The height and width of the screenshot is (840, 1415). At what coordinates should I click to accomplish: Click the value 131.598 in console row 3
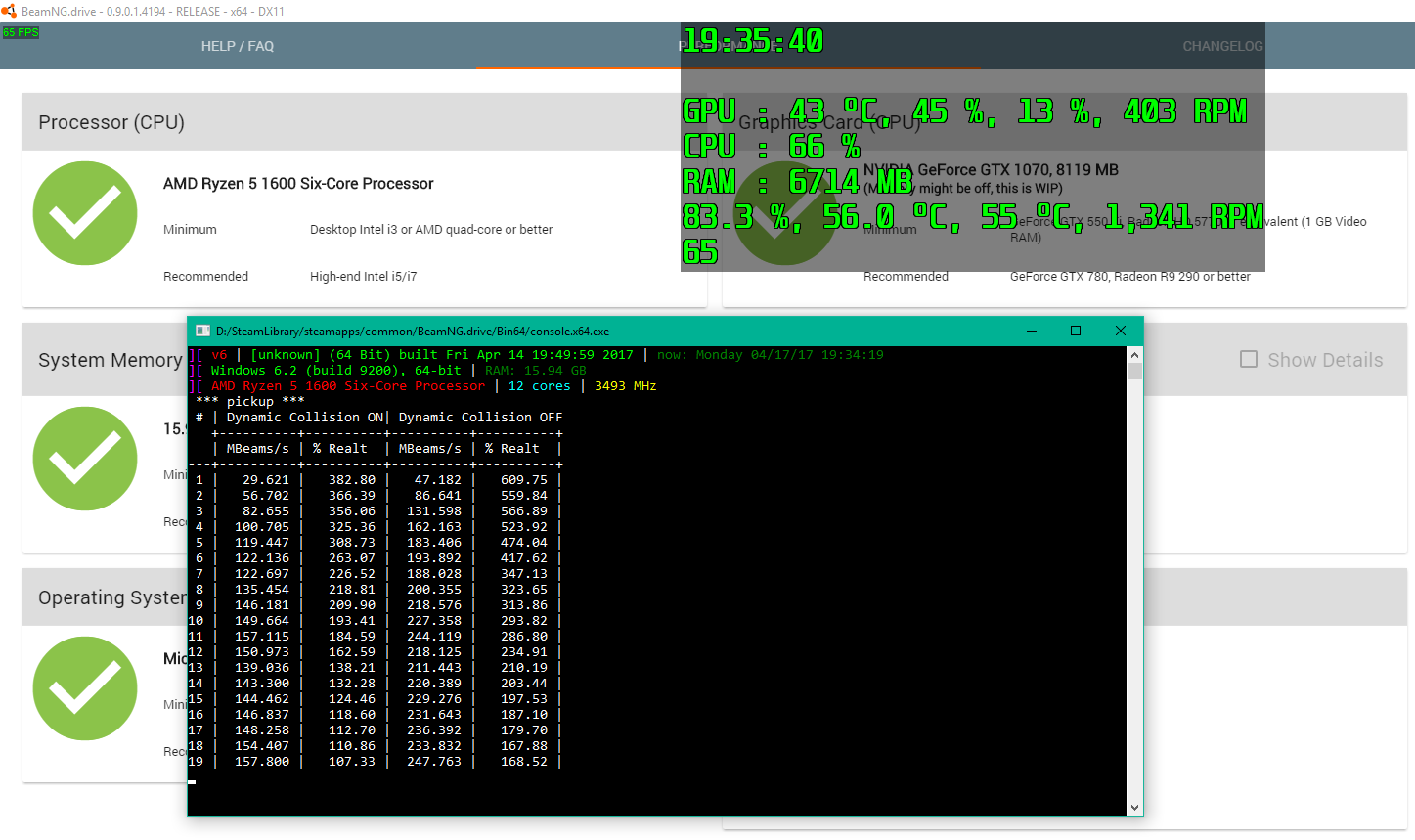[434, 511]
